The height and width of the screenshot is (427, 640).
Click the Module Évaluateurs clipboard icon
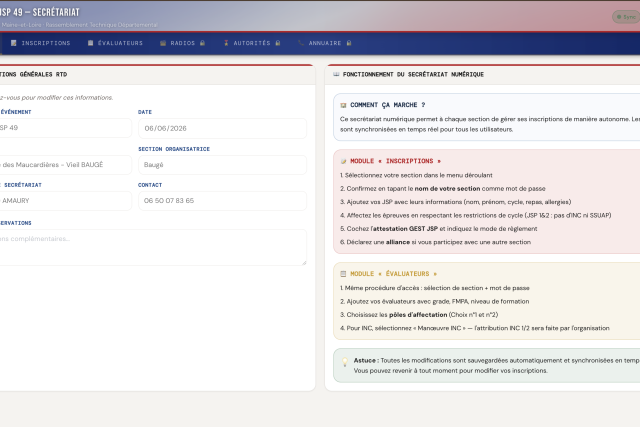click(x=343, y=274)
